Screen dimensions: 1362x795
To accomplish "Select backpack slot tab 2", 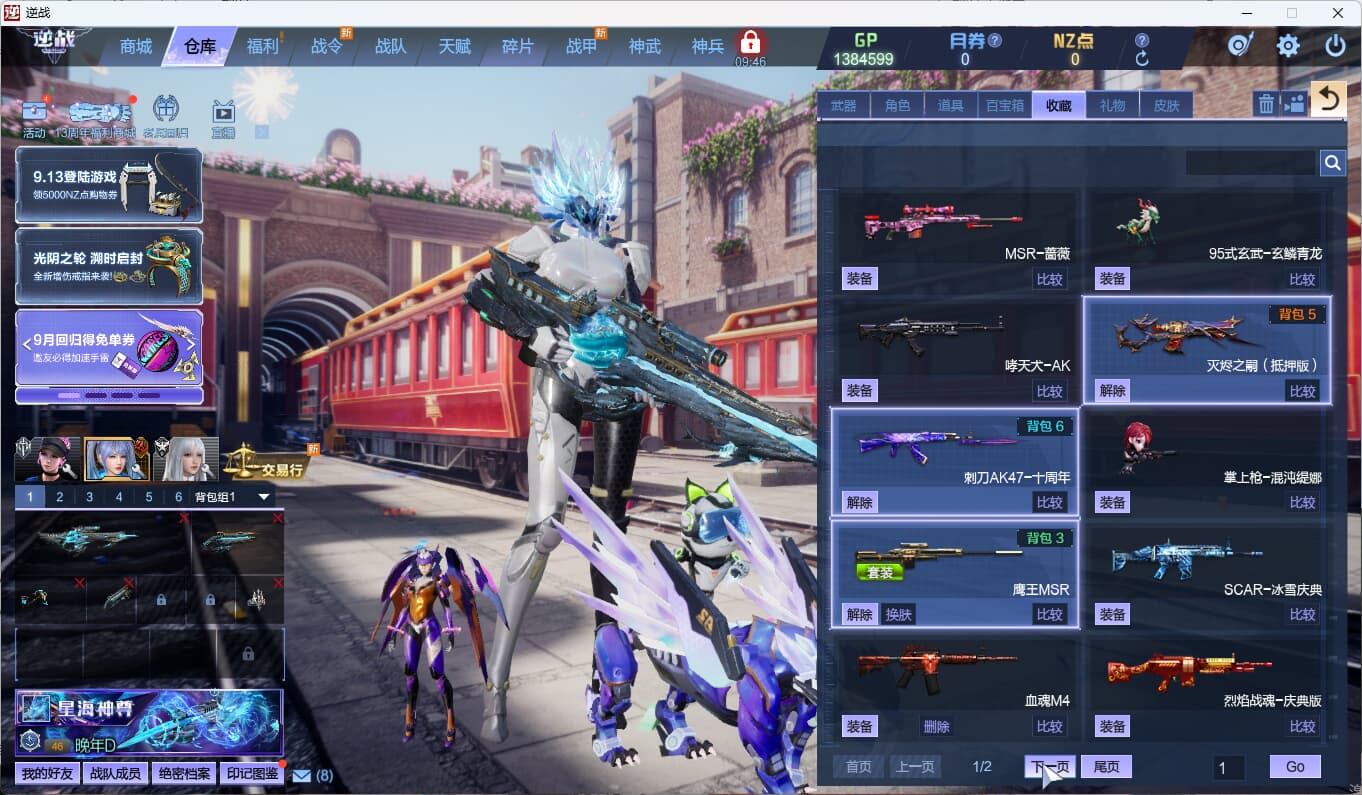I will (60, 497).
